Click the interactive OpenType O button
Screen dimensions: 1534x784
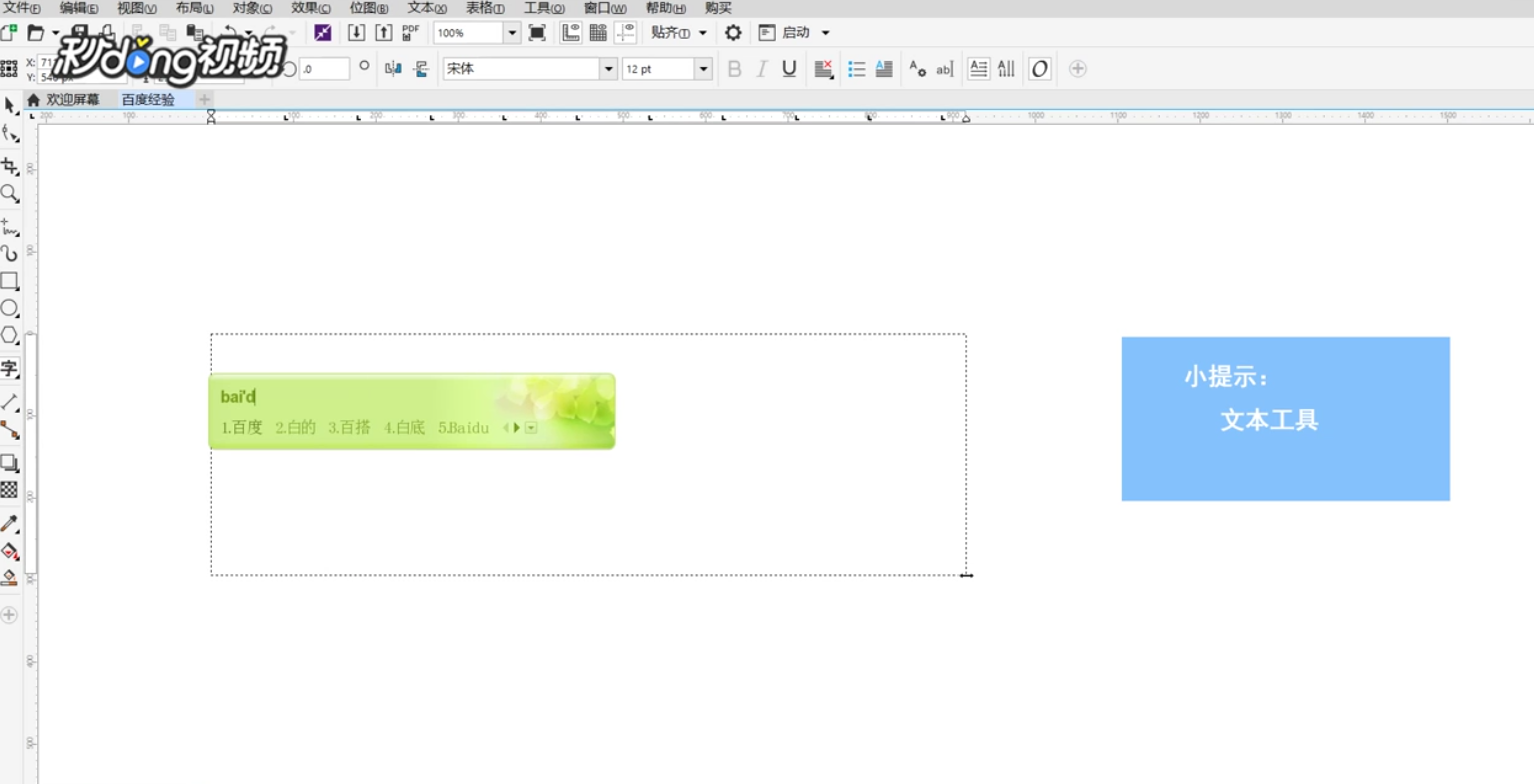pos(1040,69)
